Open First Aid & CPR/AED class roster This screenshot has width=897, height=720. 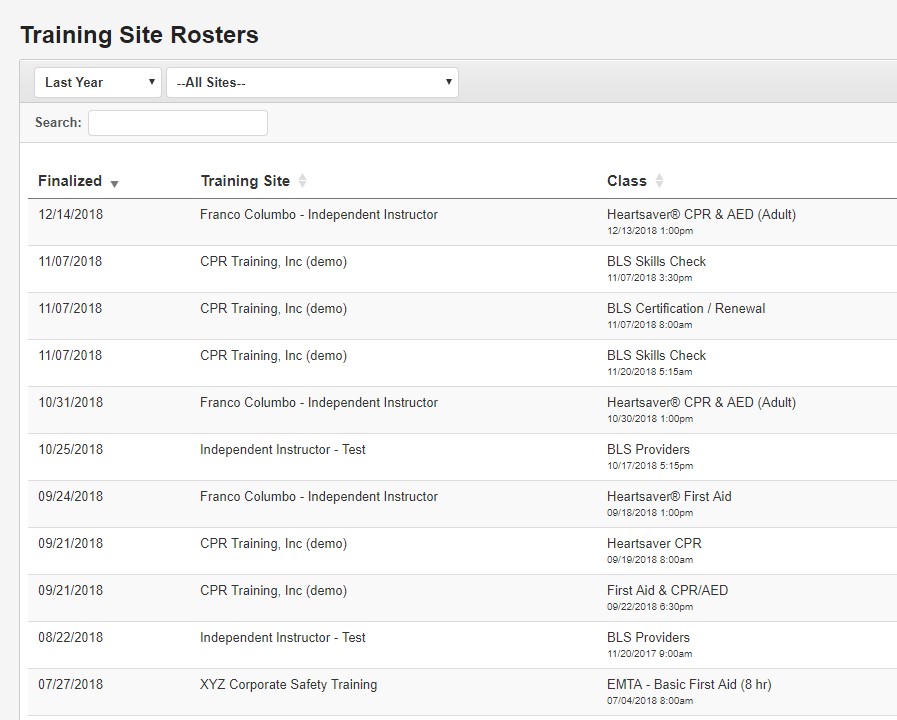[668, 590]
